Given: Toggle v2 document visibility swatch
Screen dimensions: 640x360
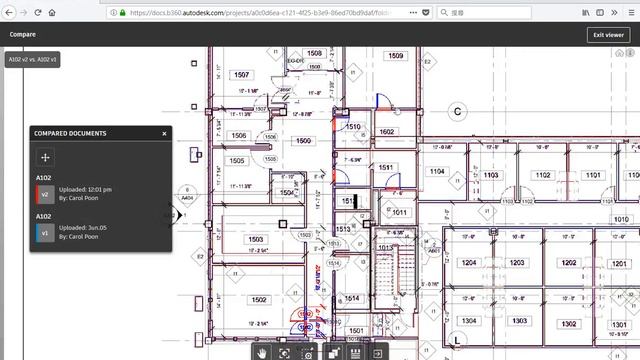Looking at the screenshot, I should pyautogui.click(x=45, y=194).
